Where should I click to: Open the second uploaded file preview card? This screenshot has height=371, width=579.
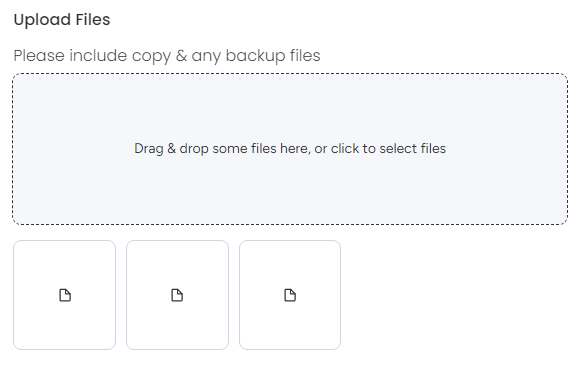pyautogui.click(x=177, y=295)
